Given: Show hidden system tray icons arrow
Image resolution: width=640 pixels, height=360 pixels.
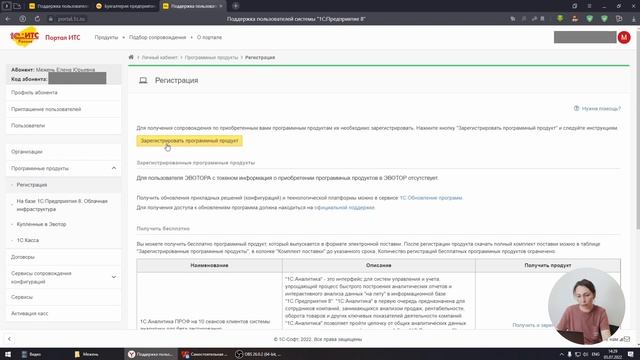Looking at the screenshot, I should 561,354.
